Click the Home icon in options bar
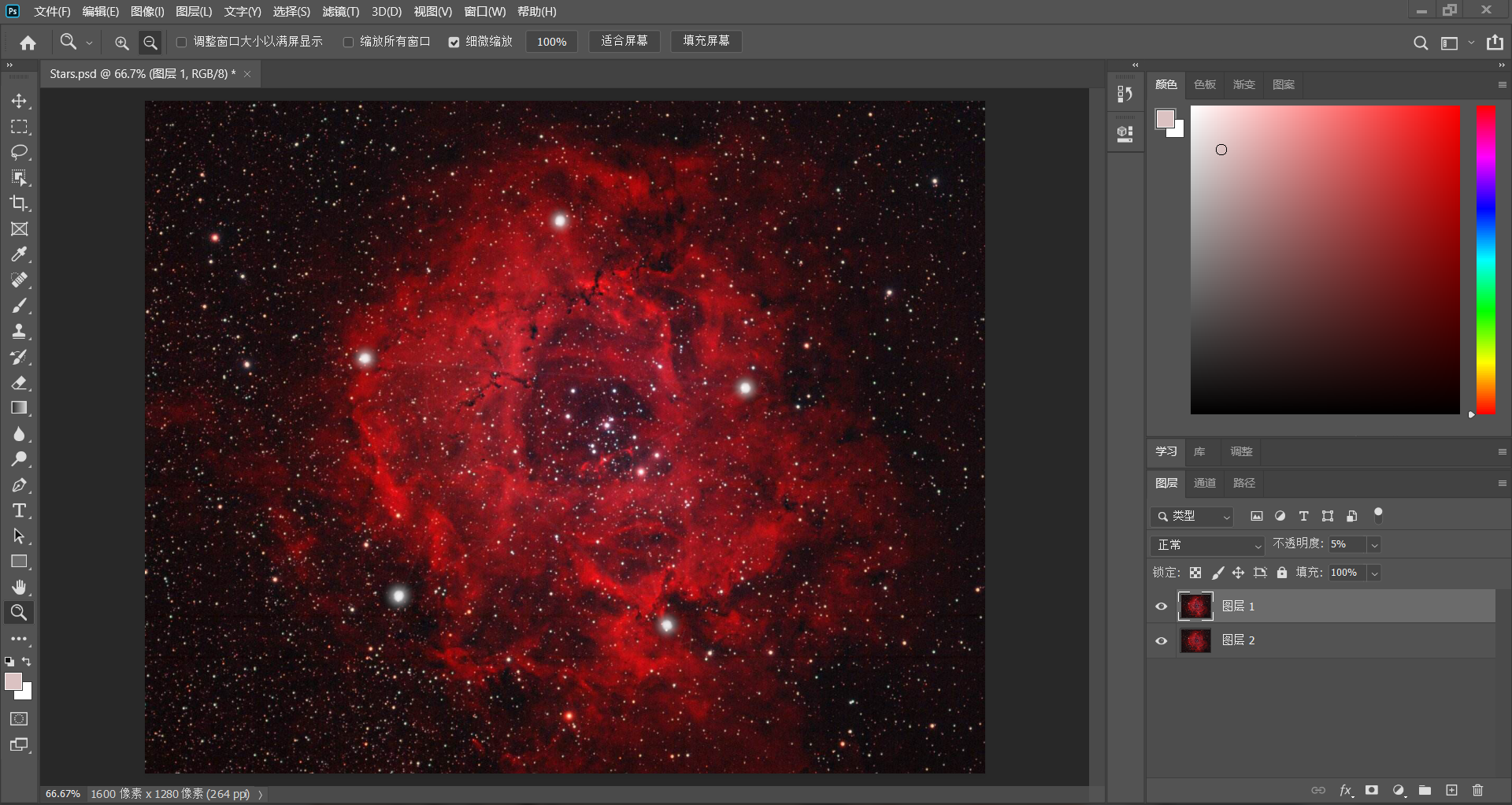Image resolution: width=1512 pixels, height=805 pixels. coord(28,43)
